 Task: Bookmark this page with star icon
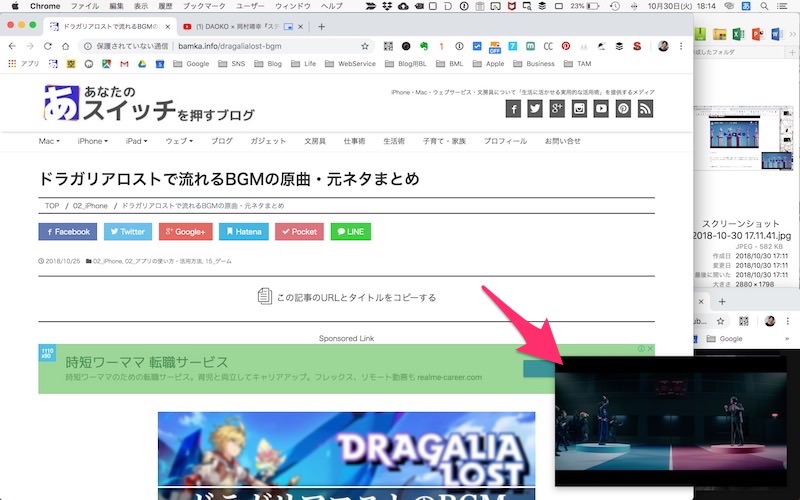coord(365,46)
